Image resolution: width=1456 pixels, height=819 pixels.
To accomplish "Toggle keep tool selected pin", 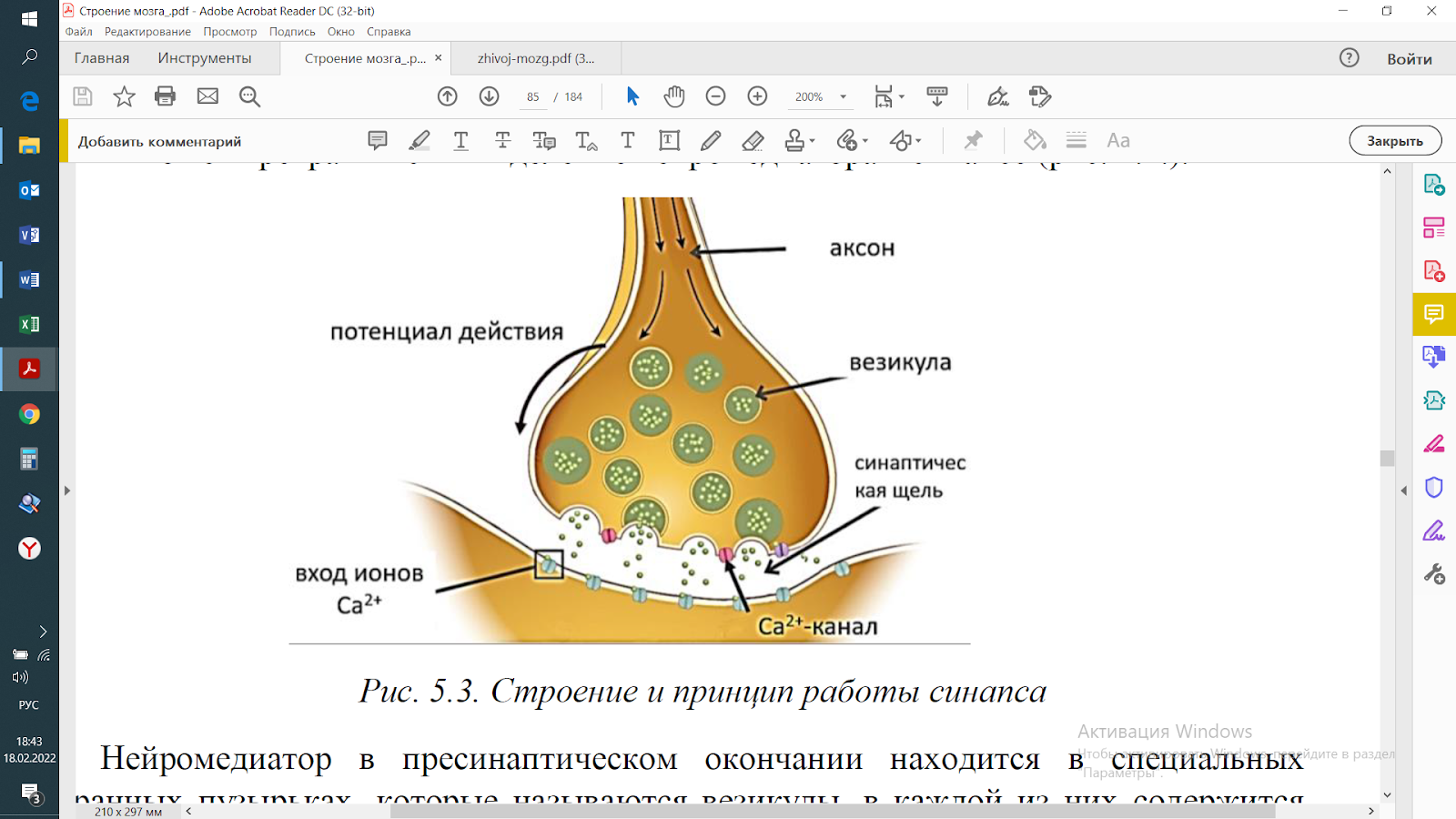I will coord(973,140).
